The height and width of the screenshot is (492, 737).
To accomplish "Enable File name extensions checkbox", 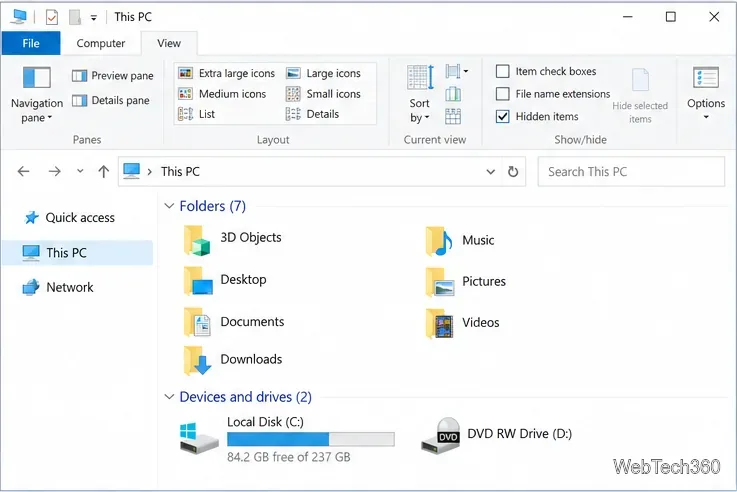I will point(502,94).
